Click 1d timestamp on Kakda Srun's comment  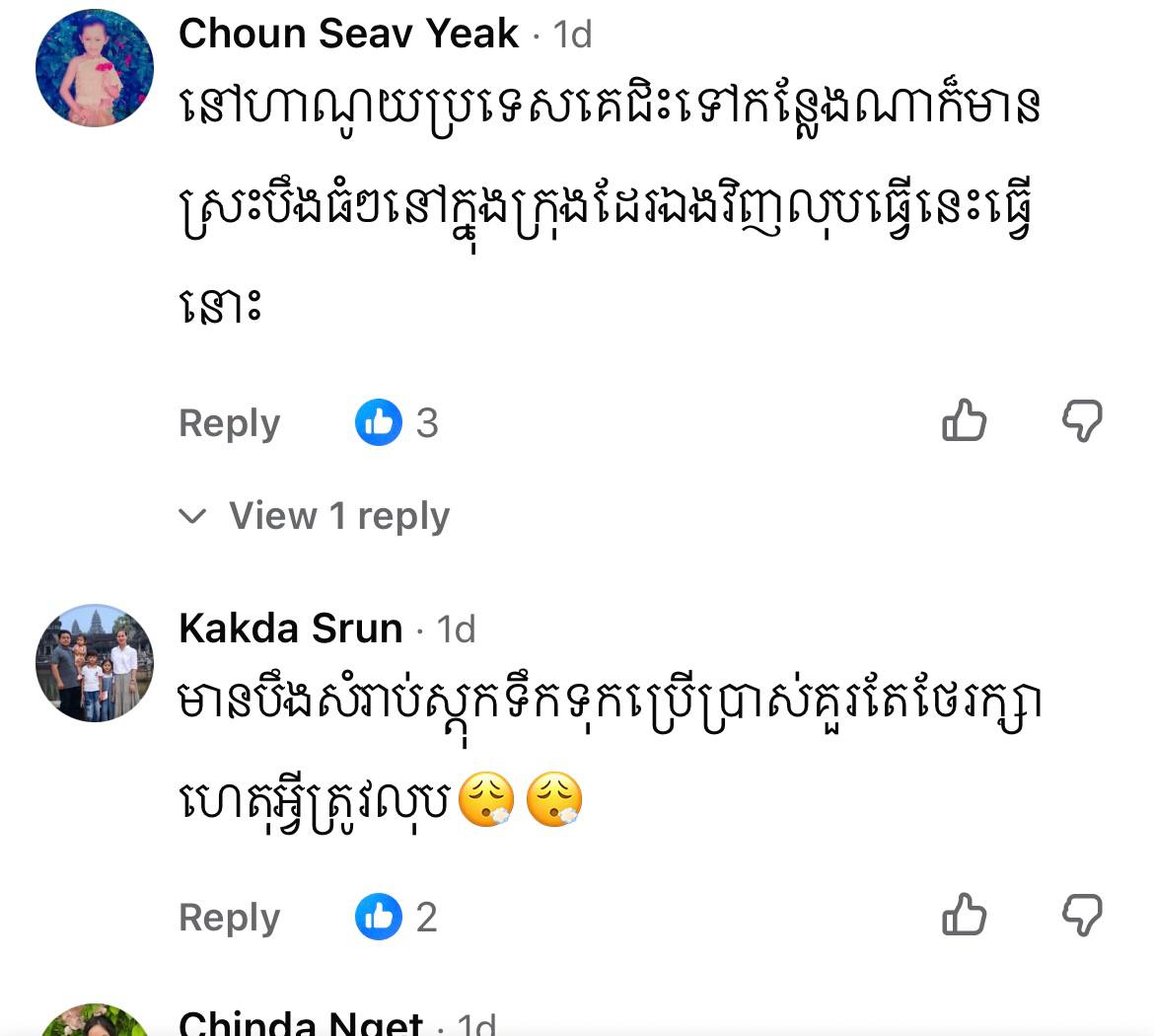[456, 629]
